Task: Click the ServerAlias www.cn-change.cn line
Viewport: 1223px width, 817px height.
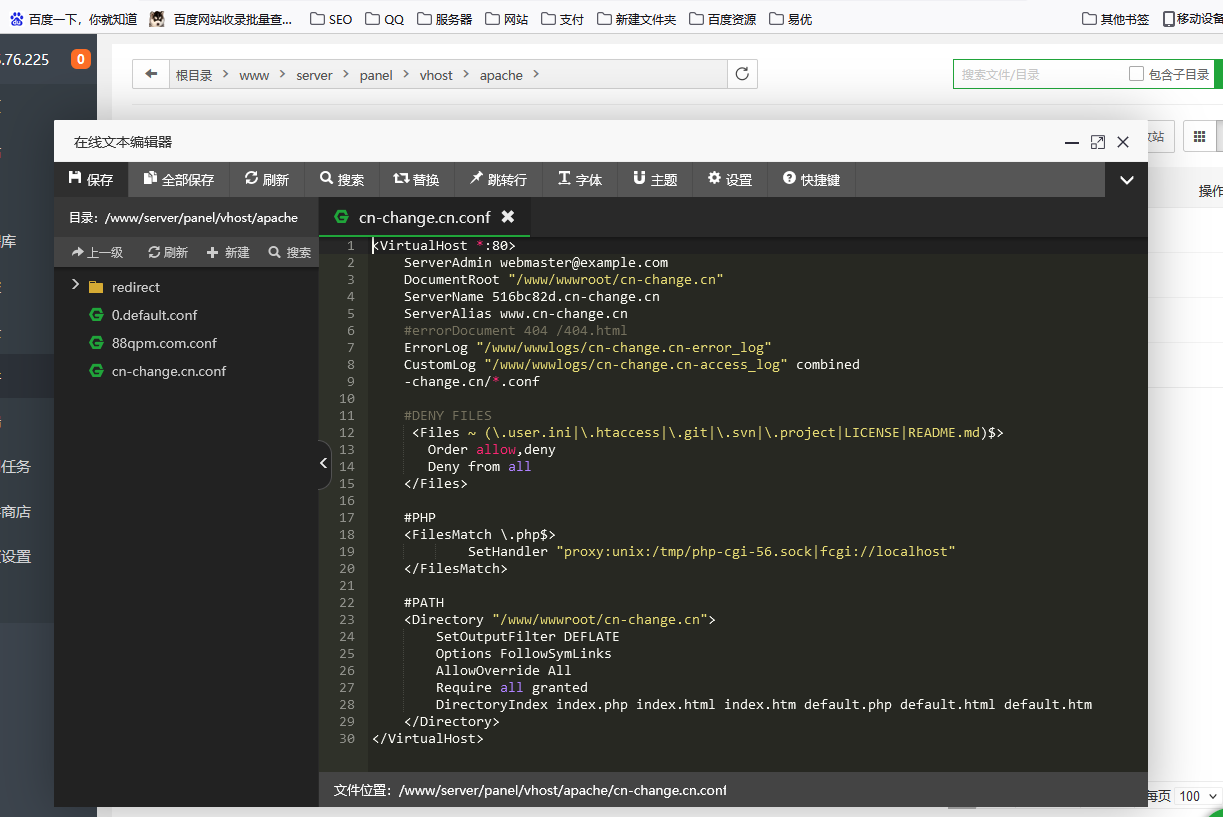Action: (516, 313)
